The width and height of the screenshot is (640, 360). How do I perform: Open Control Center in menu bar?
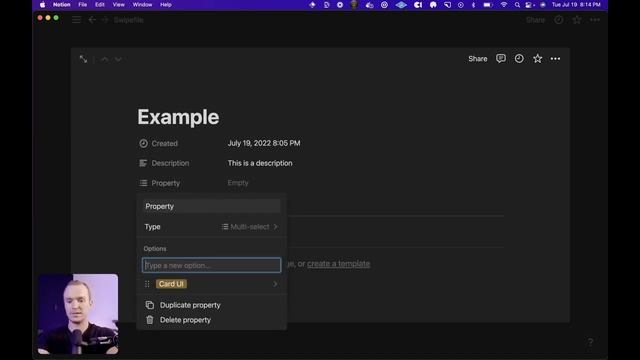pyautogui.click(x=530, y=5)
